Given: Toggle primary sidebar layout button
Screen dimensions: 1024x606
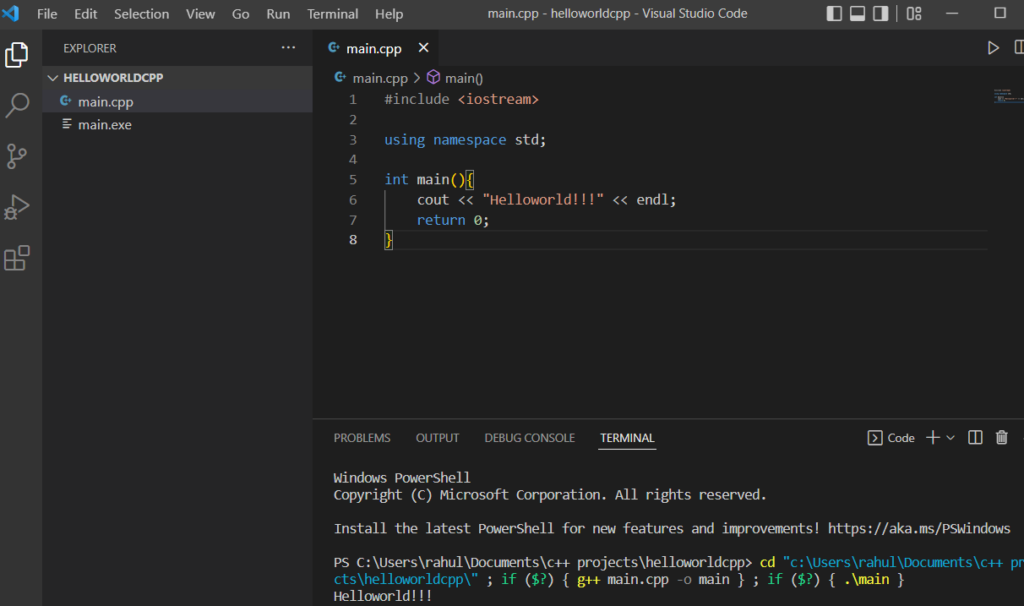Looking at the screenshot, I should [835, 14].
